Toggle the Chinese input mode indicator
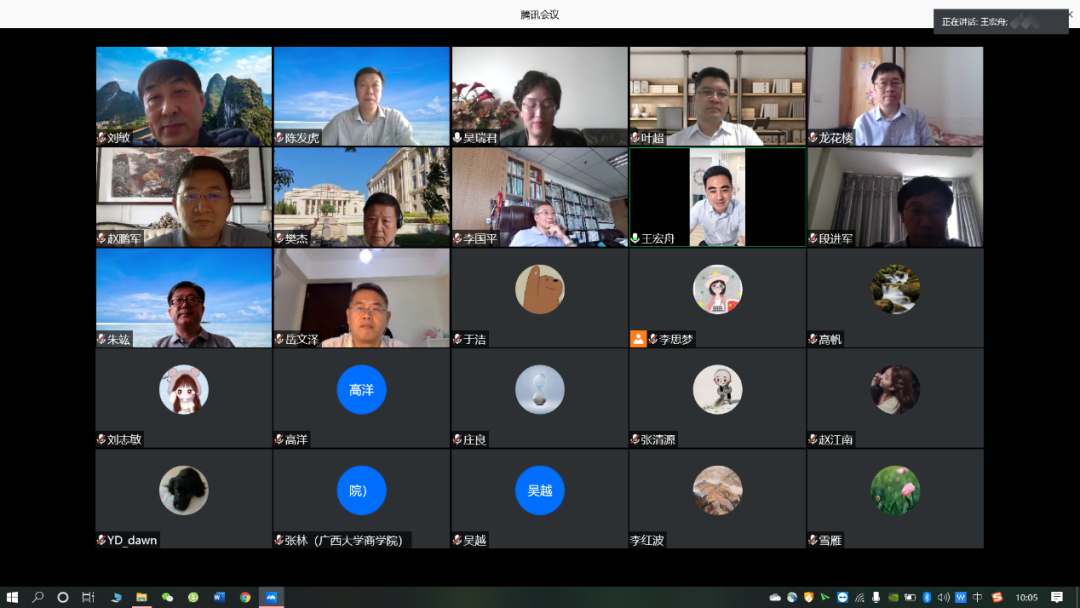1080x608 pixels. pos(978,597)
